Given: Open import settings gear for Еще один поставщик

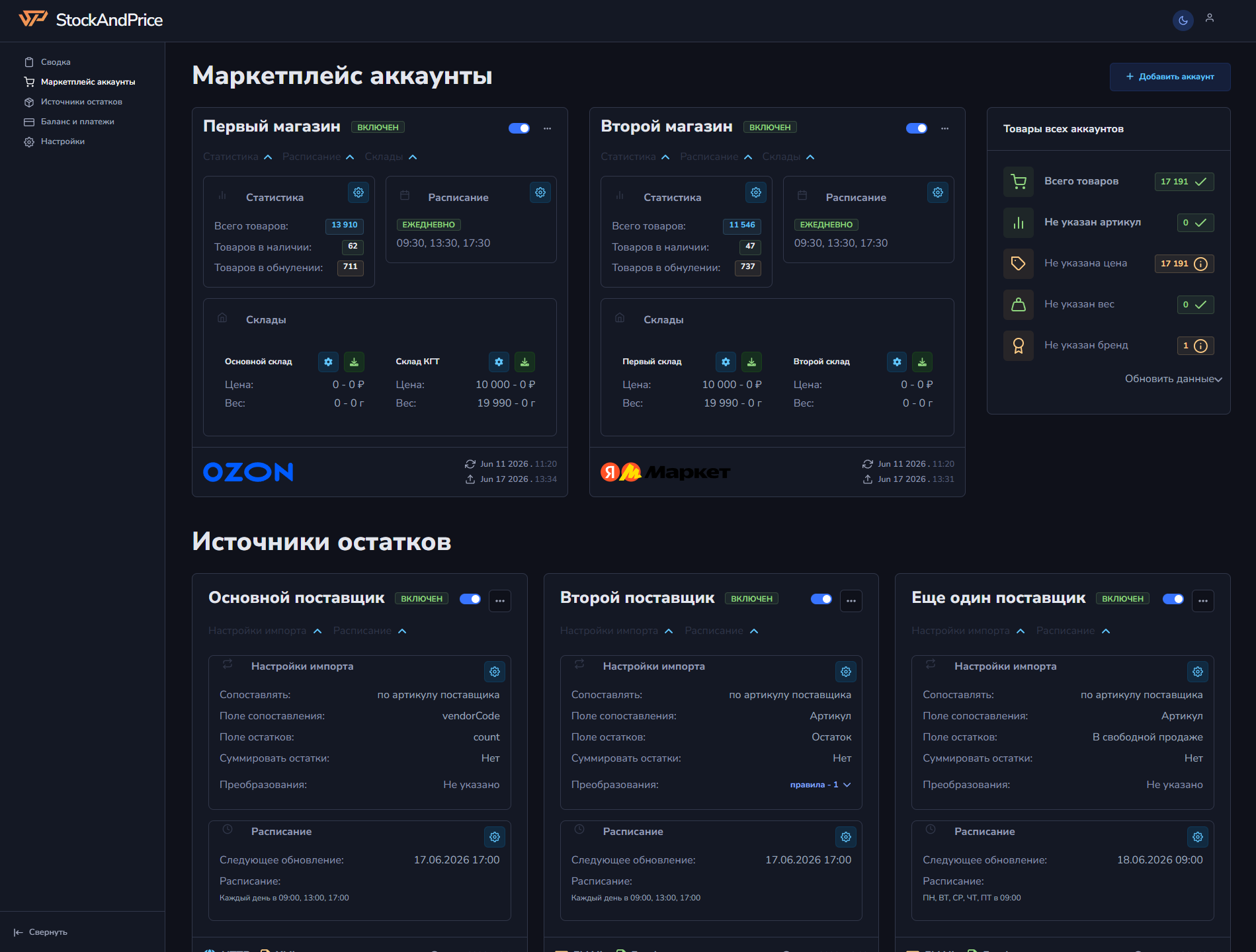Looking at the screenshot, I should click(x=1198, y=672).
